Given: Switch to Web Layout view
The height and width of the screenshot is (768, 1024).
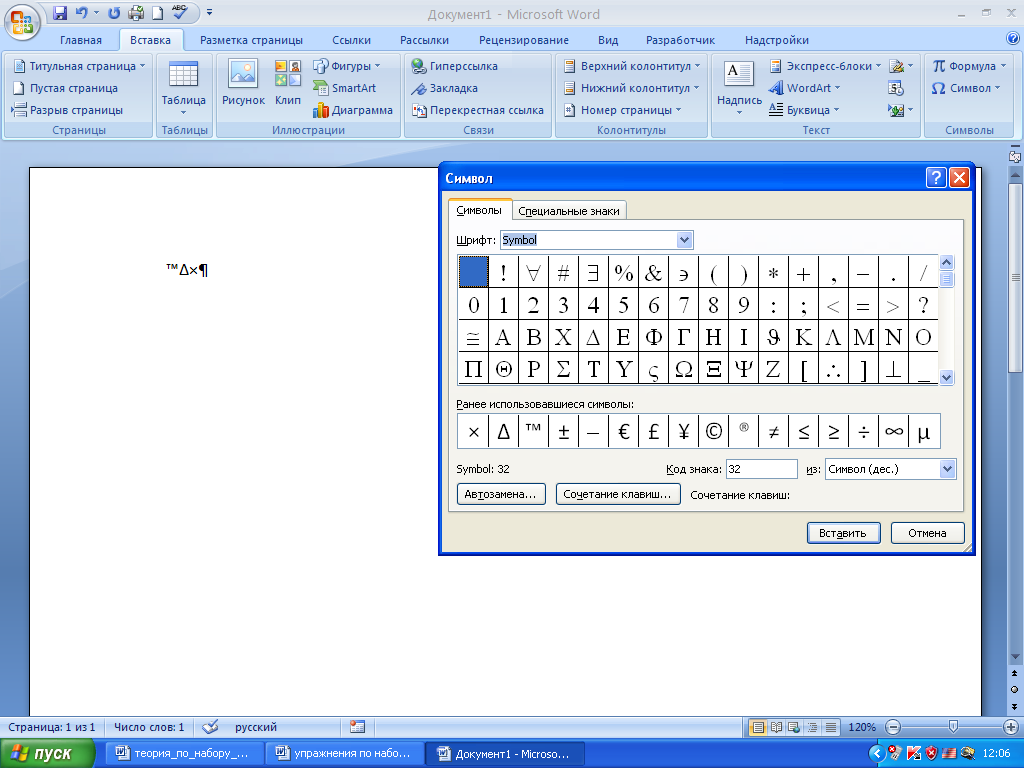Looking at the screenshot, I should 794,727.
